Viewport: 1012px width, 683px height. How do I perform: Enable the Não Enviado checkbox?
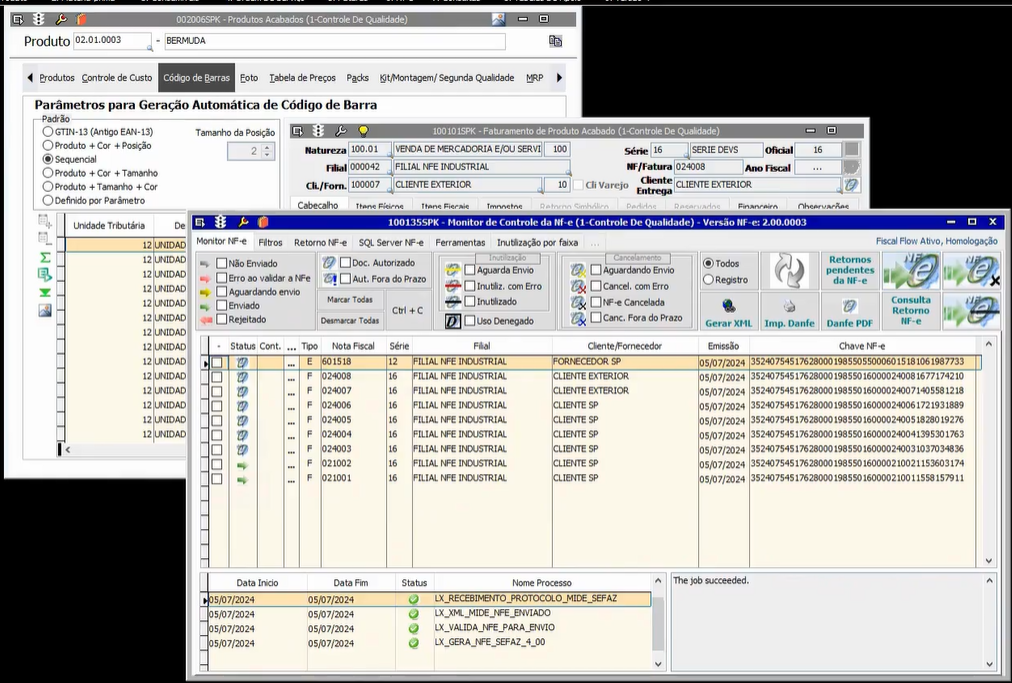click(x=222, y=264)
